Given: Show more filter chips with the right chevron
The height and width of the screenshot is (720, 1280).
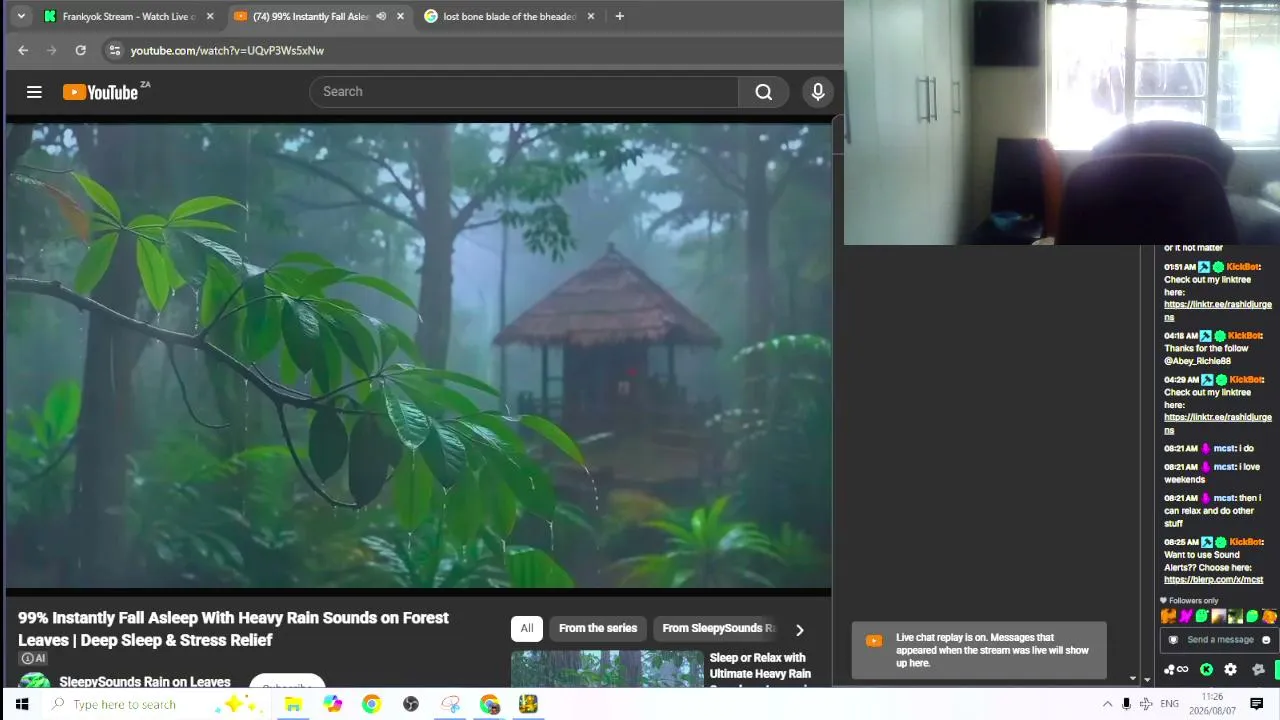Looking at the screenshot, I should click(799, 629).
